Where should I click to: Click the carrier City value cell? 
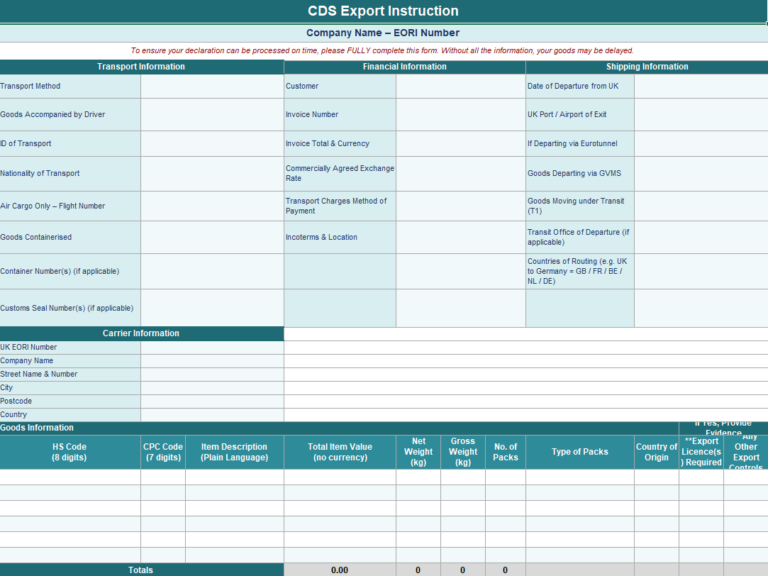[x=212, y=388]
